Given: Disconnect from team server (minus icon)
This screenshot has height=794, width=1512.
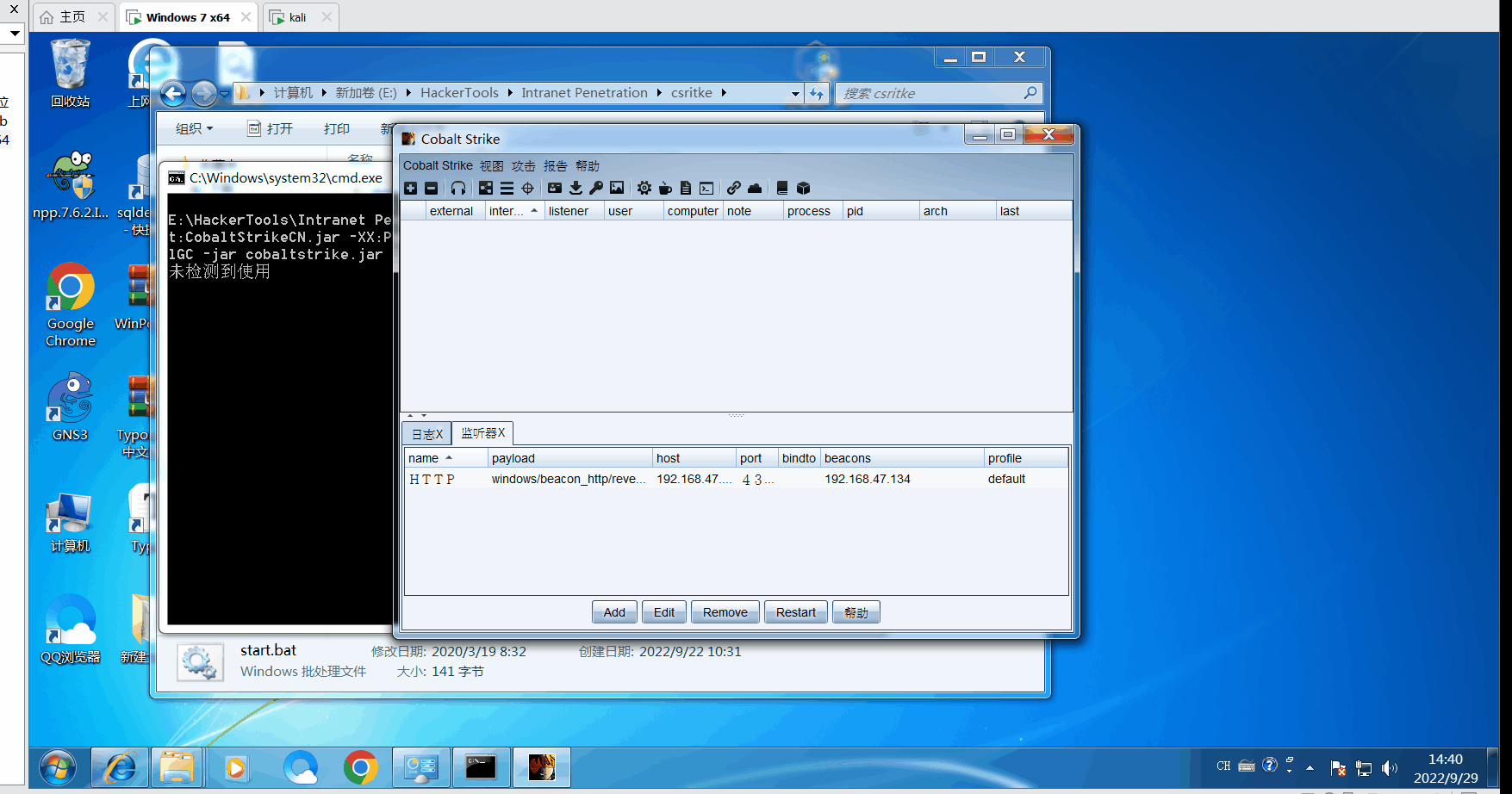Looking at the screenshot, I should click(432, 188).
